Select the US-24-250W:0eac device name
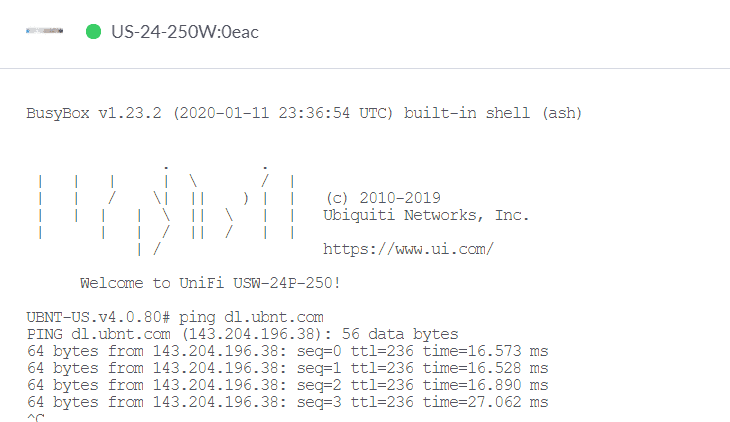Viewport: 730px width, 422px height. point(185,32)
